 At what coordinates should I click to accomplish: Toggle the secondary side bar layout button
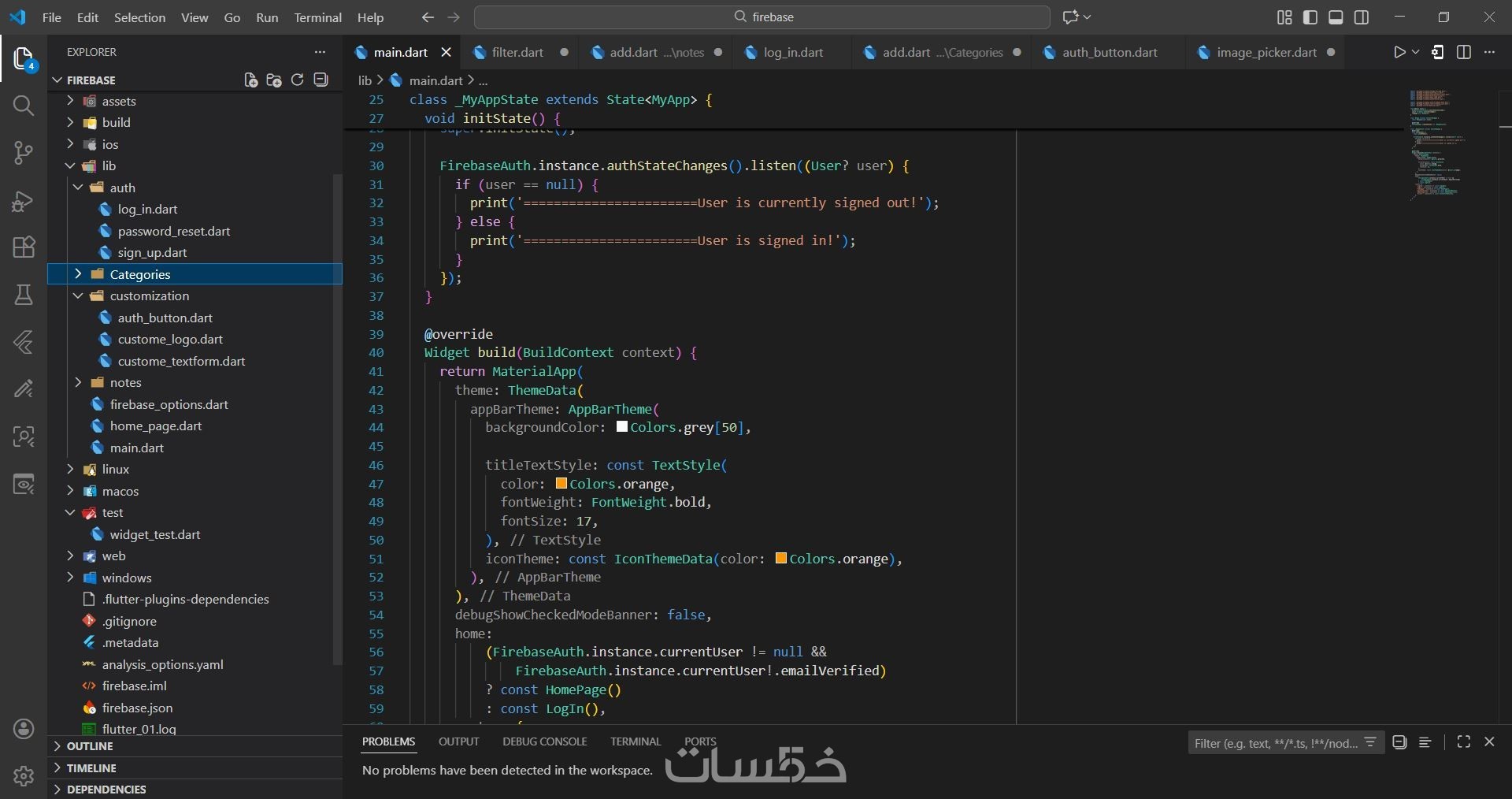[1362, 17]
